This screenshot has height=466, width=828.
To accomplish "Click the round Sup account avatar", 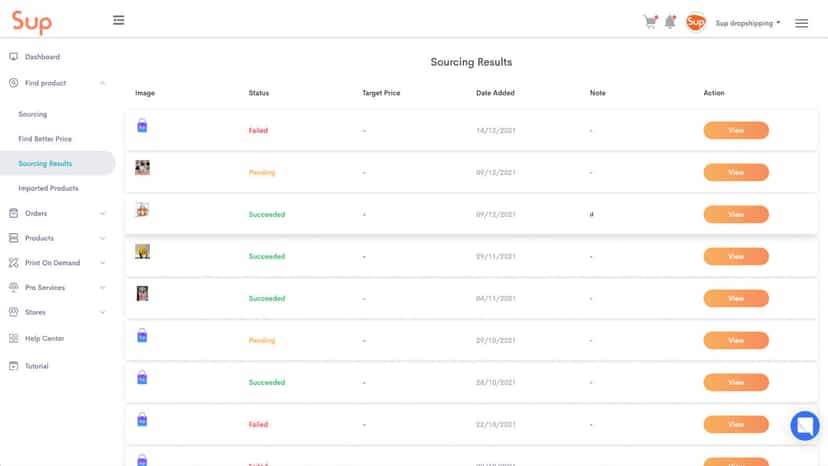I will [x=695, y=22].
